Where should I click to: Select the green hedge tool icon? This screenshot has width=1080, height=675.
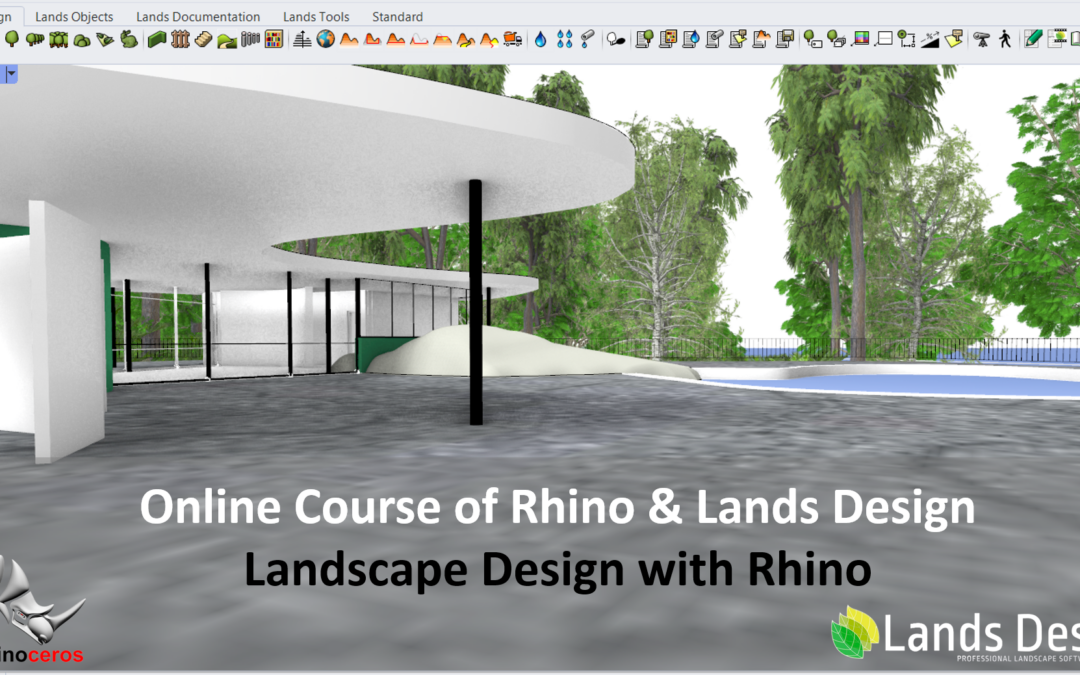[156, 39]
